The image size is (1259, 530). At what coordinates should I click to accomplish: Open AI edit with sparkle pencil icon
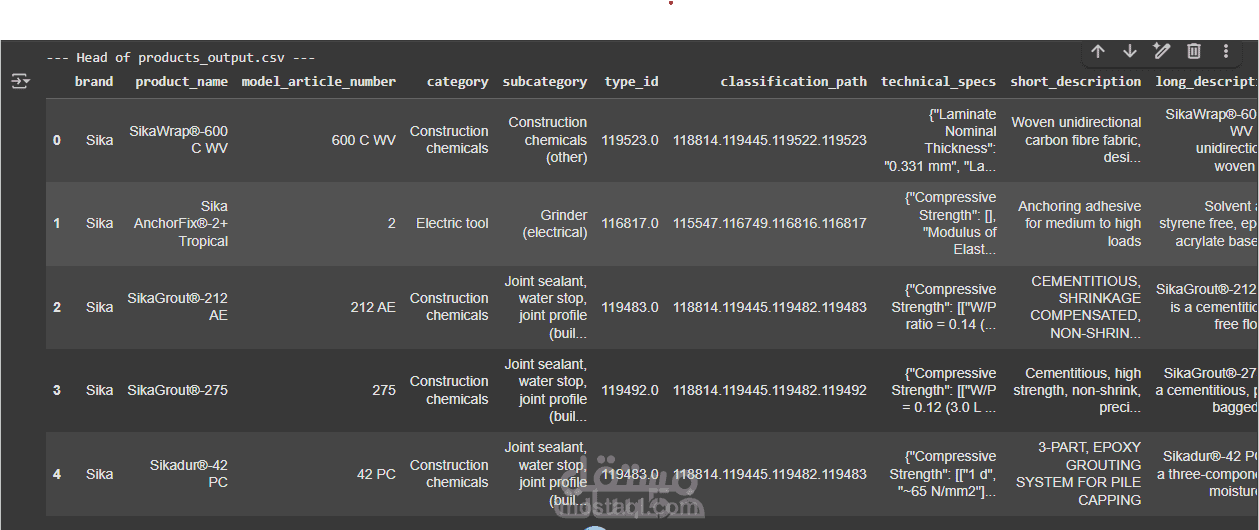pos(1161,51)
